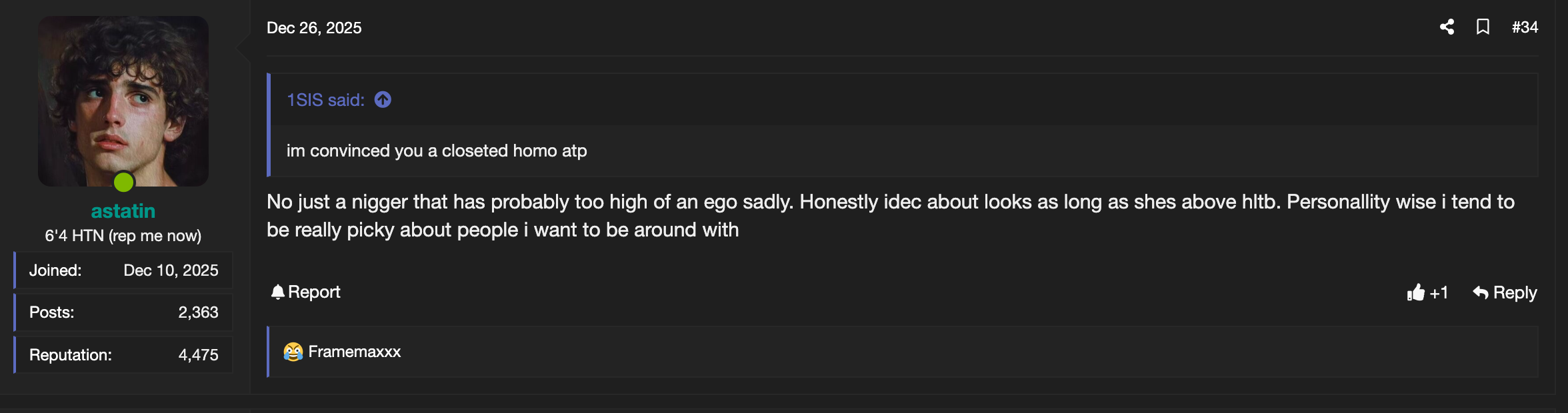Click the "6'4 HTN (rep me now)" user title

123,236
